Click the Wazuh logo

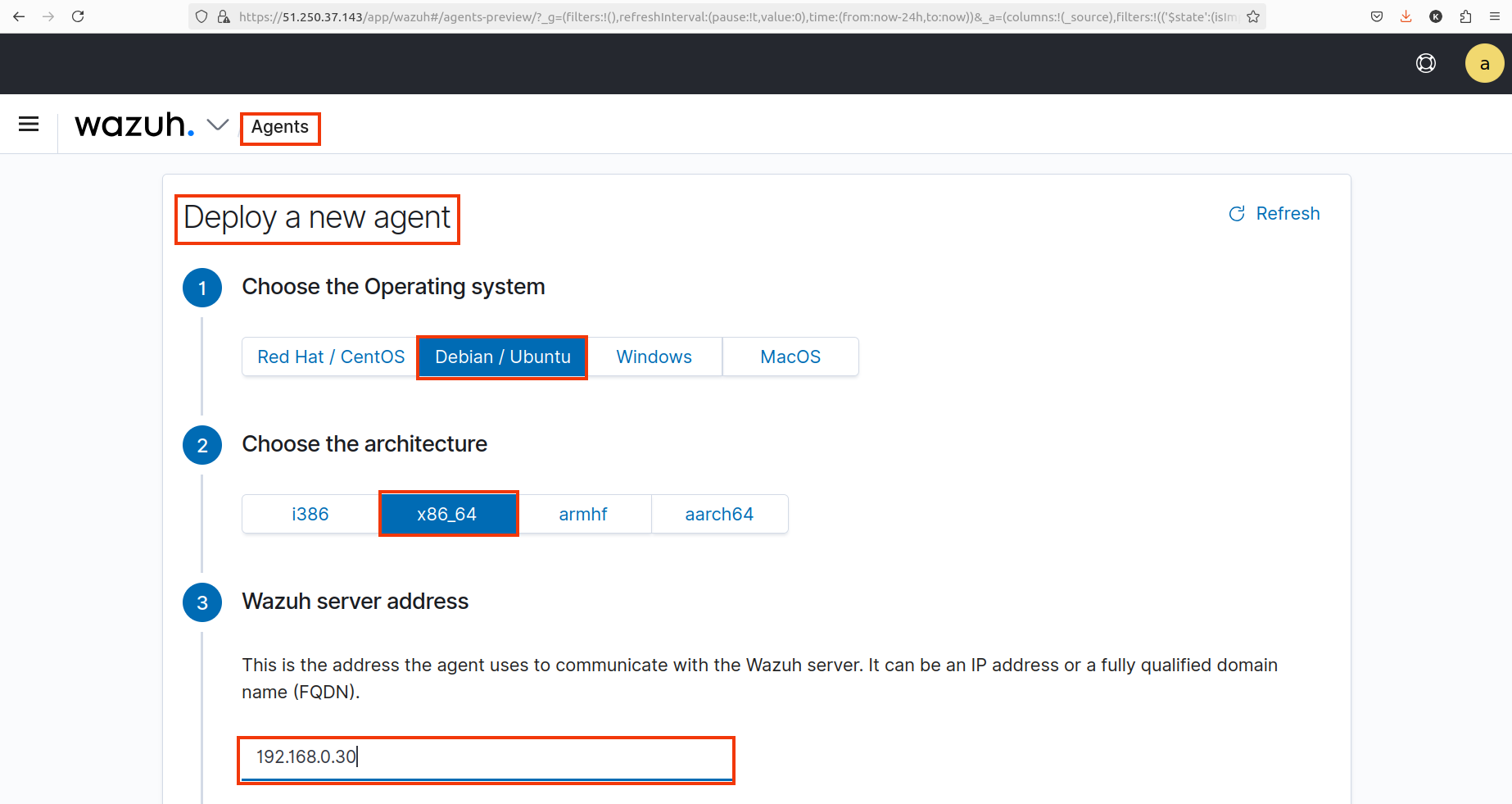pyautogui.click(x=134, y=125)
